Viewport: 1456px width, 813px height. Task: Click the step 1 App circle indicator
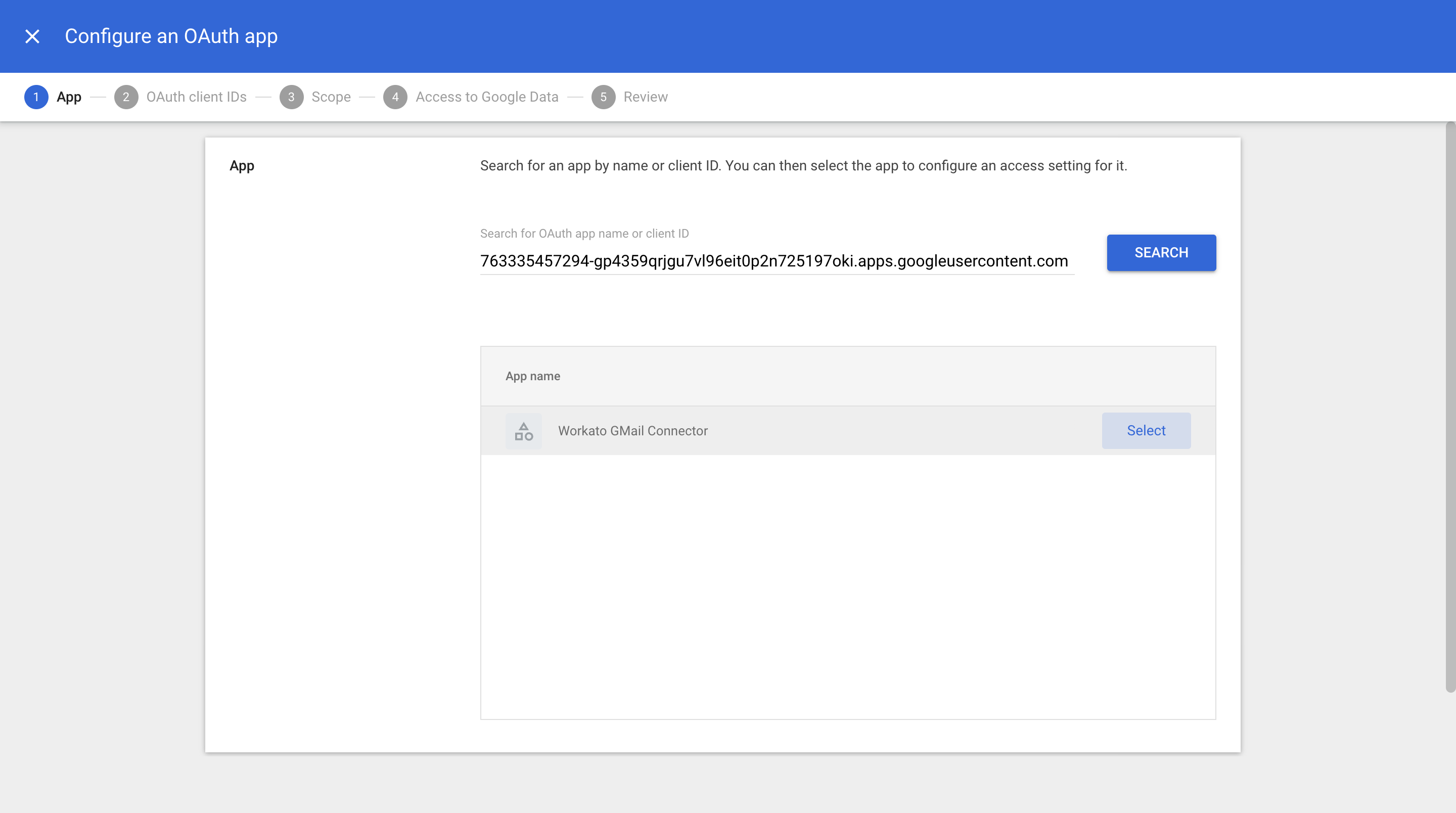(36, 97)
